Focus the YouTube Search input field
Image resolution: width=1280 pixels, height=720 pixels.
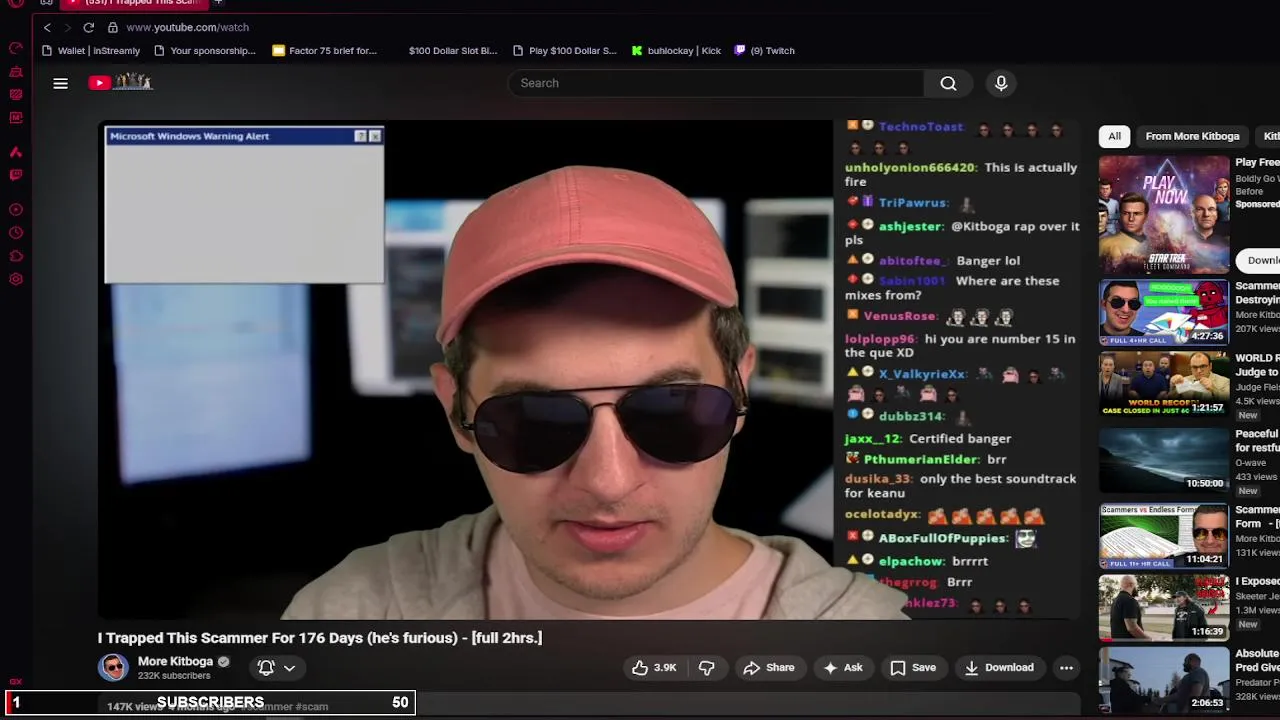pos(718,83)
